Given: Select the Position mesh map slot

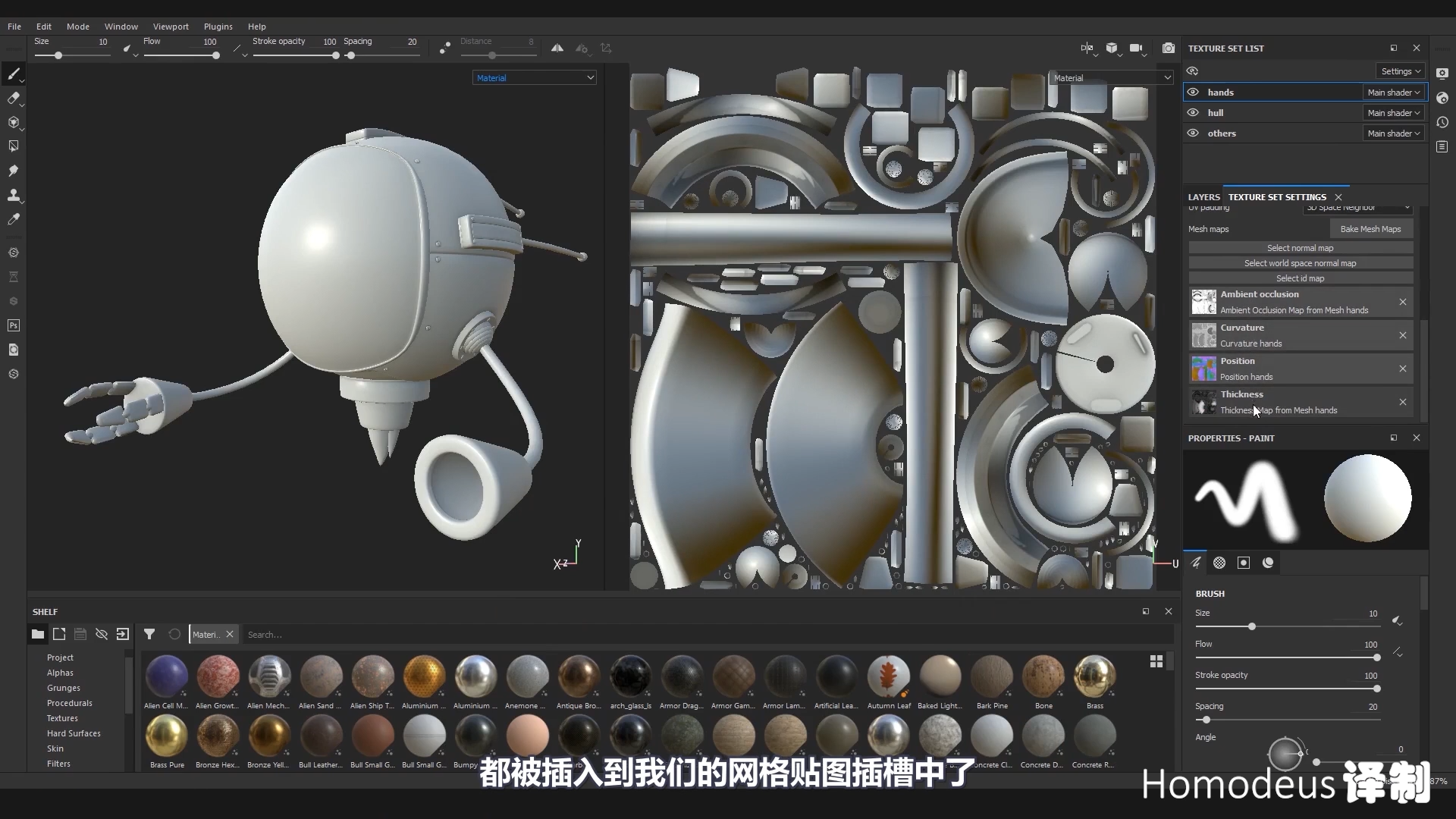Looking at the screenshot, I should (x=1301, y=369).
